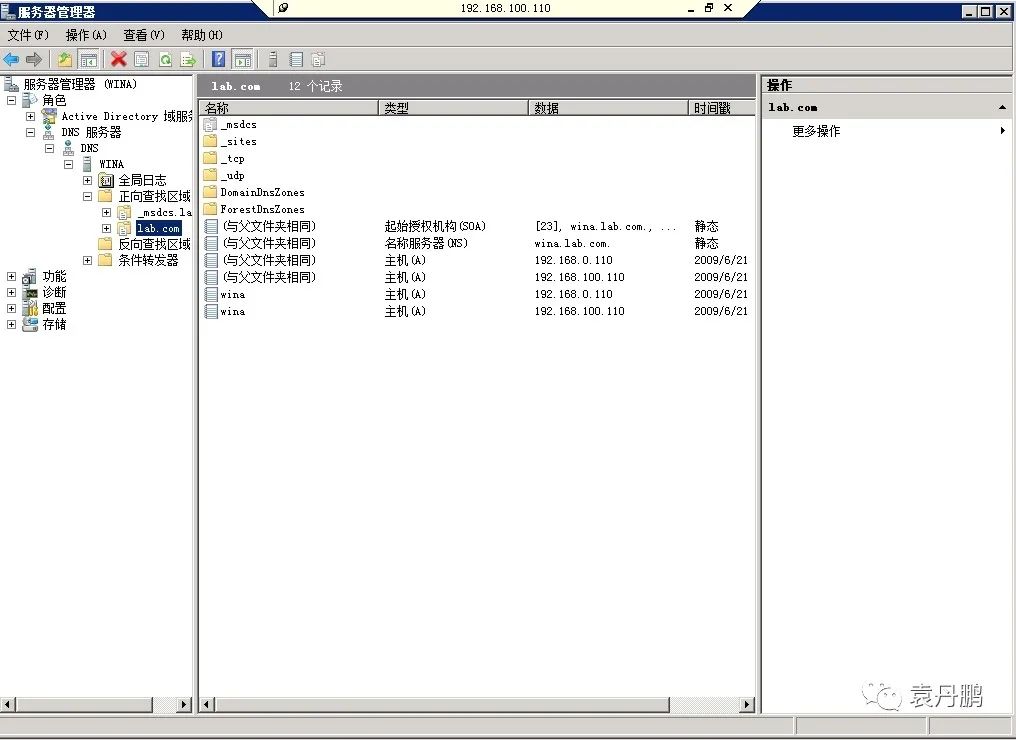
Task: Collapse the DNS 服务器 node
Action: pyautogui.click(x=30, y=132)
